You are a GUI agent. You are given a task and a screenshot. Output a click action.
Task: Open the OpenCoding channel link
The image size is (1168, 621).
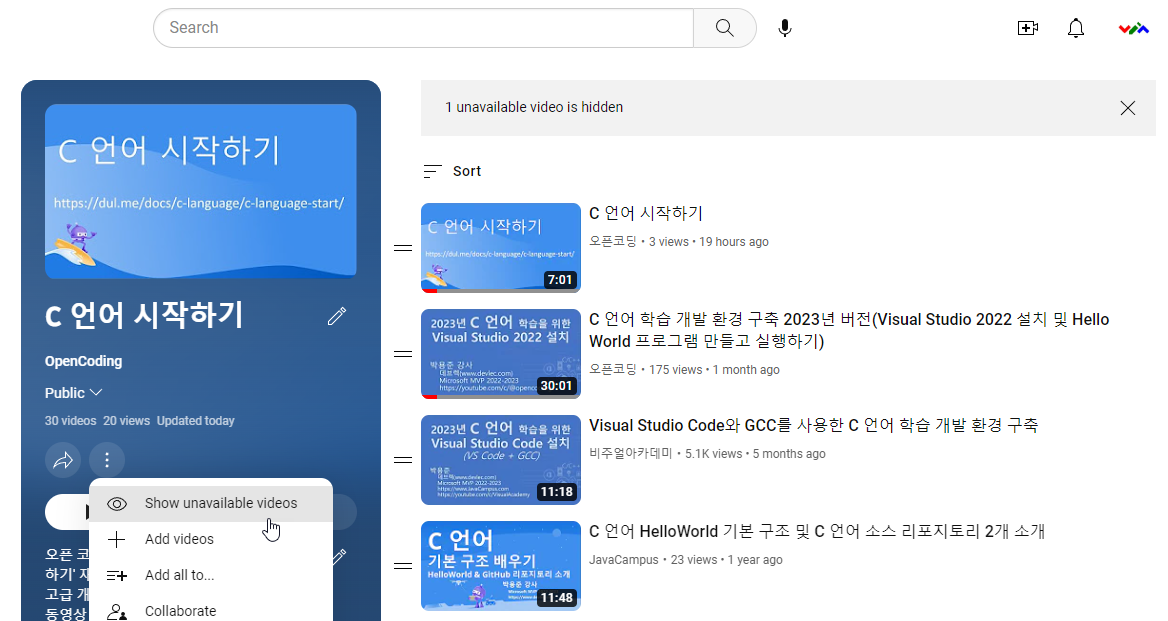tap(83, 361)
